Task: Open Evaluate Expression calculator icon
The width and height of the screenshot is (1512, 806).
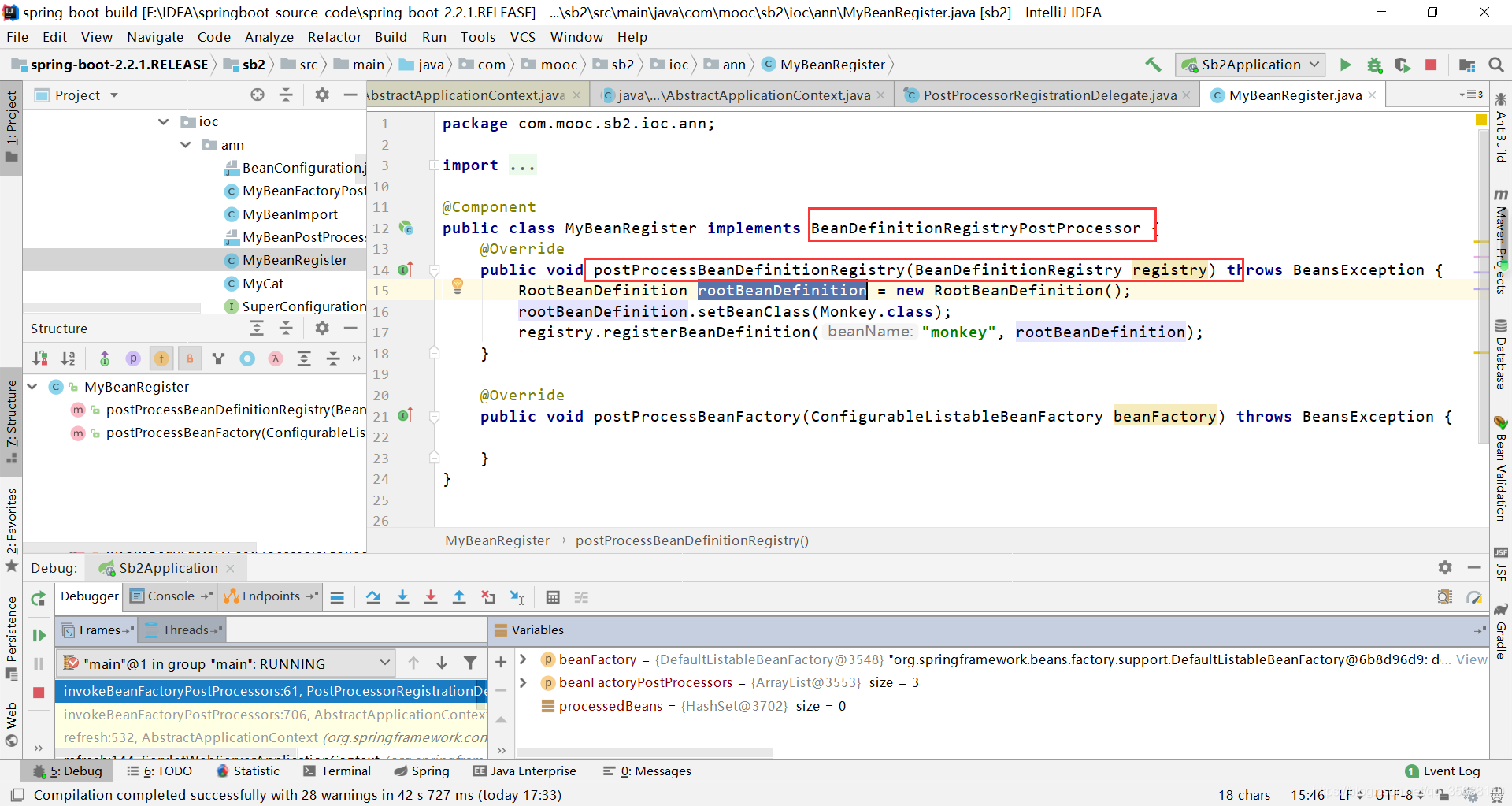Action: click(553, 597)
